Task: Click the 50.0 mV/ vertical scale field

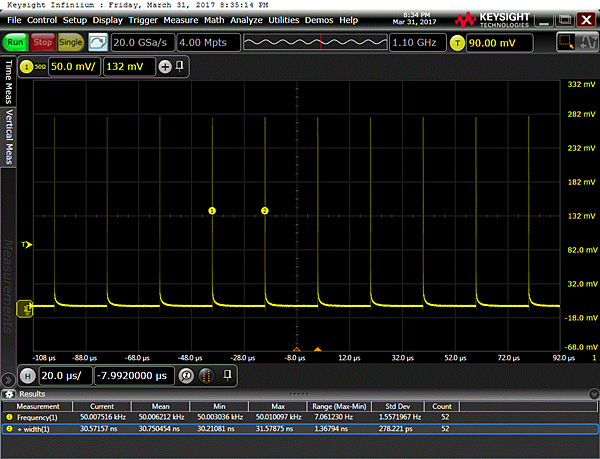Action: tap(74, 67)
